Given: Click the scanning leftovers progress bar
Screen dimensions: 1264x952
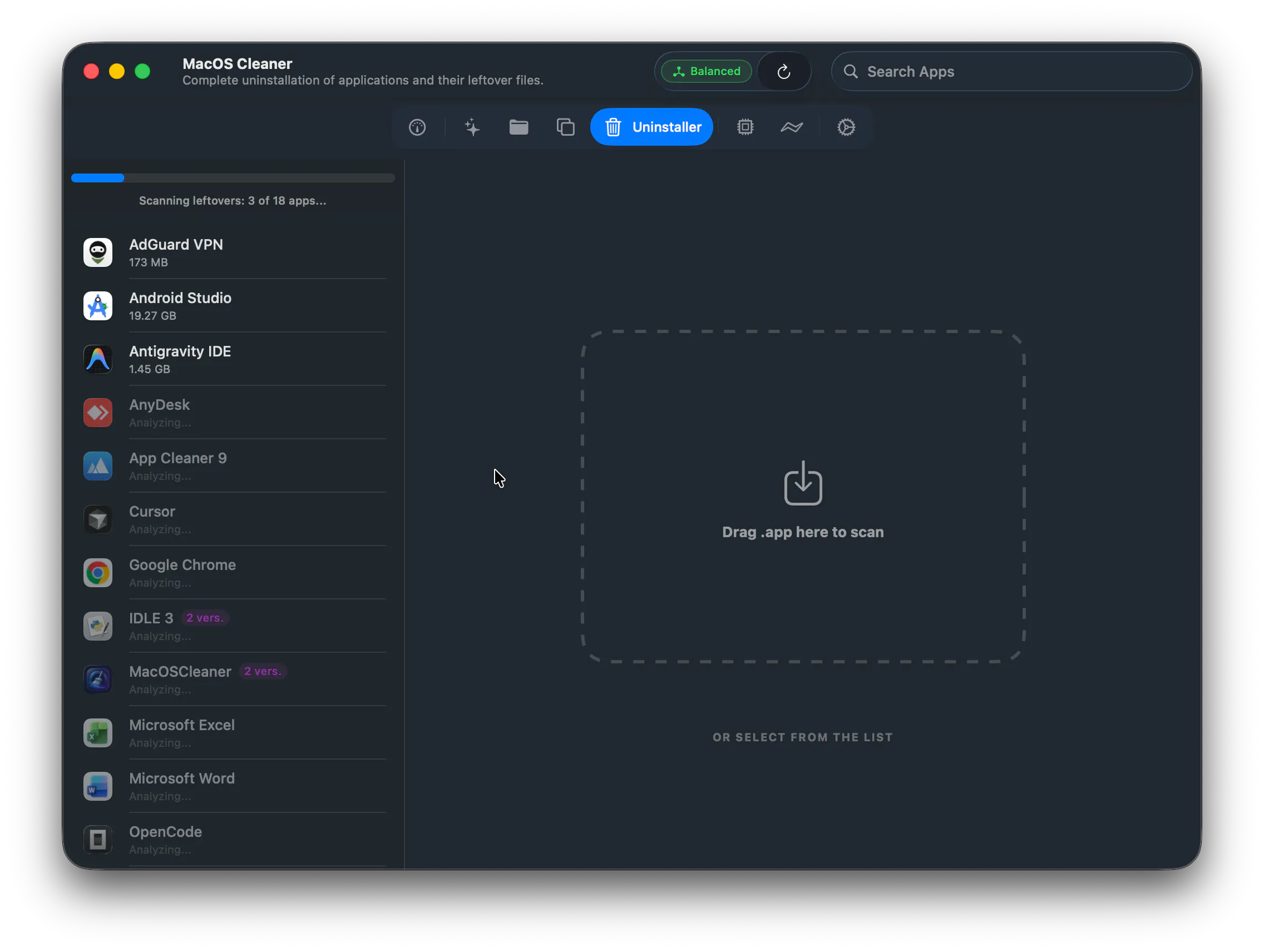Looking at the screenshot, I should pyautogui.click(x=233, y=178).
